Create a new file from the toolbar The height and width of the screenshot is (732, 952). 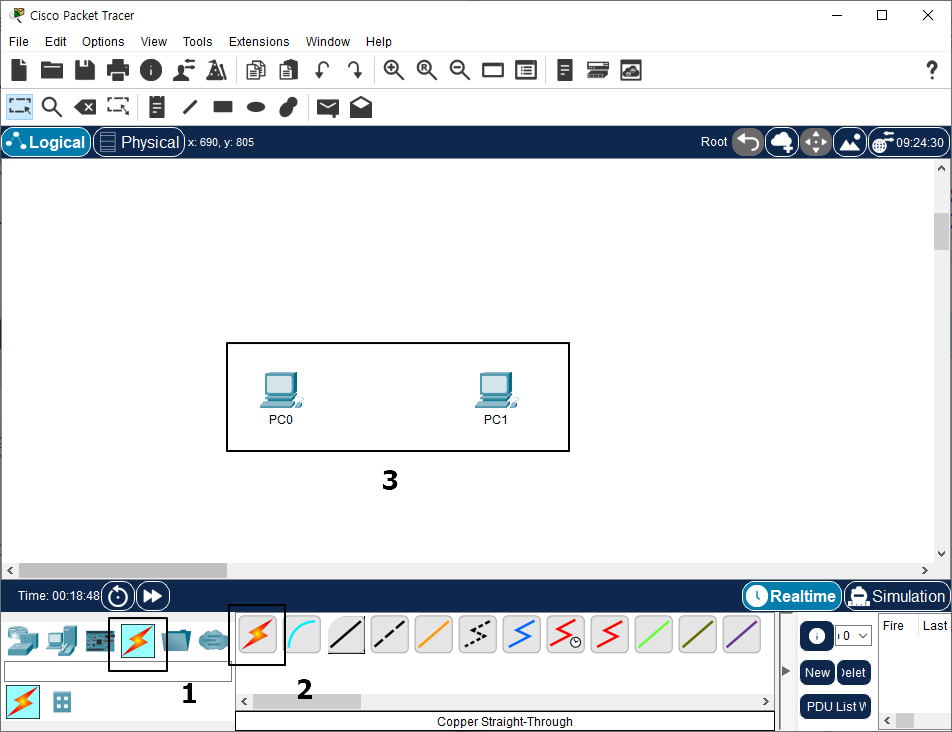point(19,70)
